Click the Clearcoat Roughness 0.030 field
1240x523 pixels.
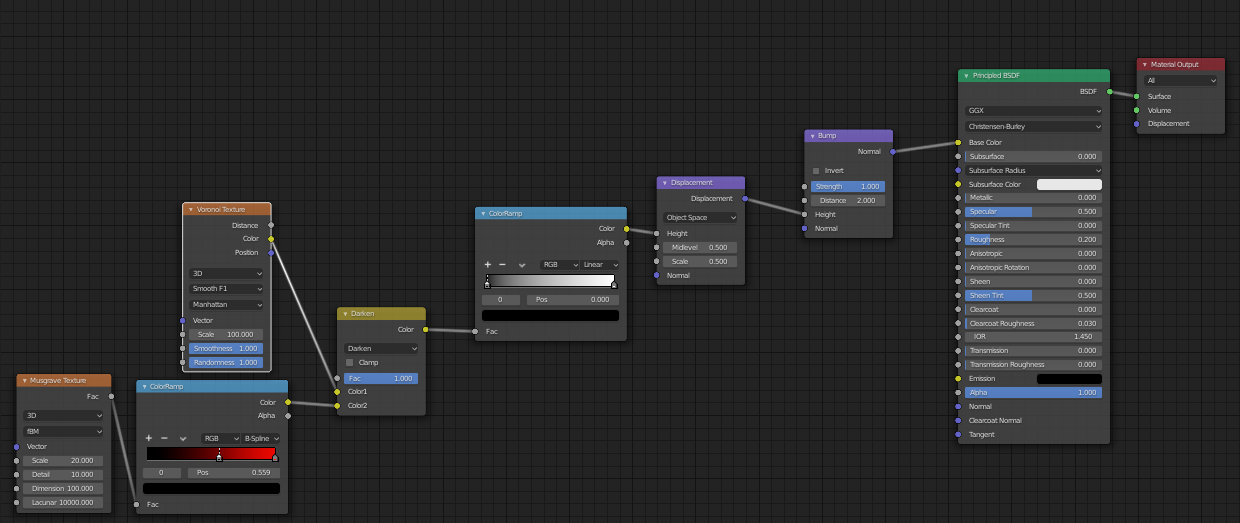click(x=1034, y=323)
